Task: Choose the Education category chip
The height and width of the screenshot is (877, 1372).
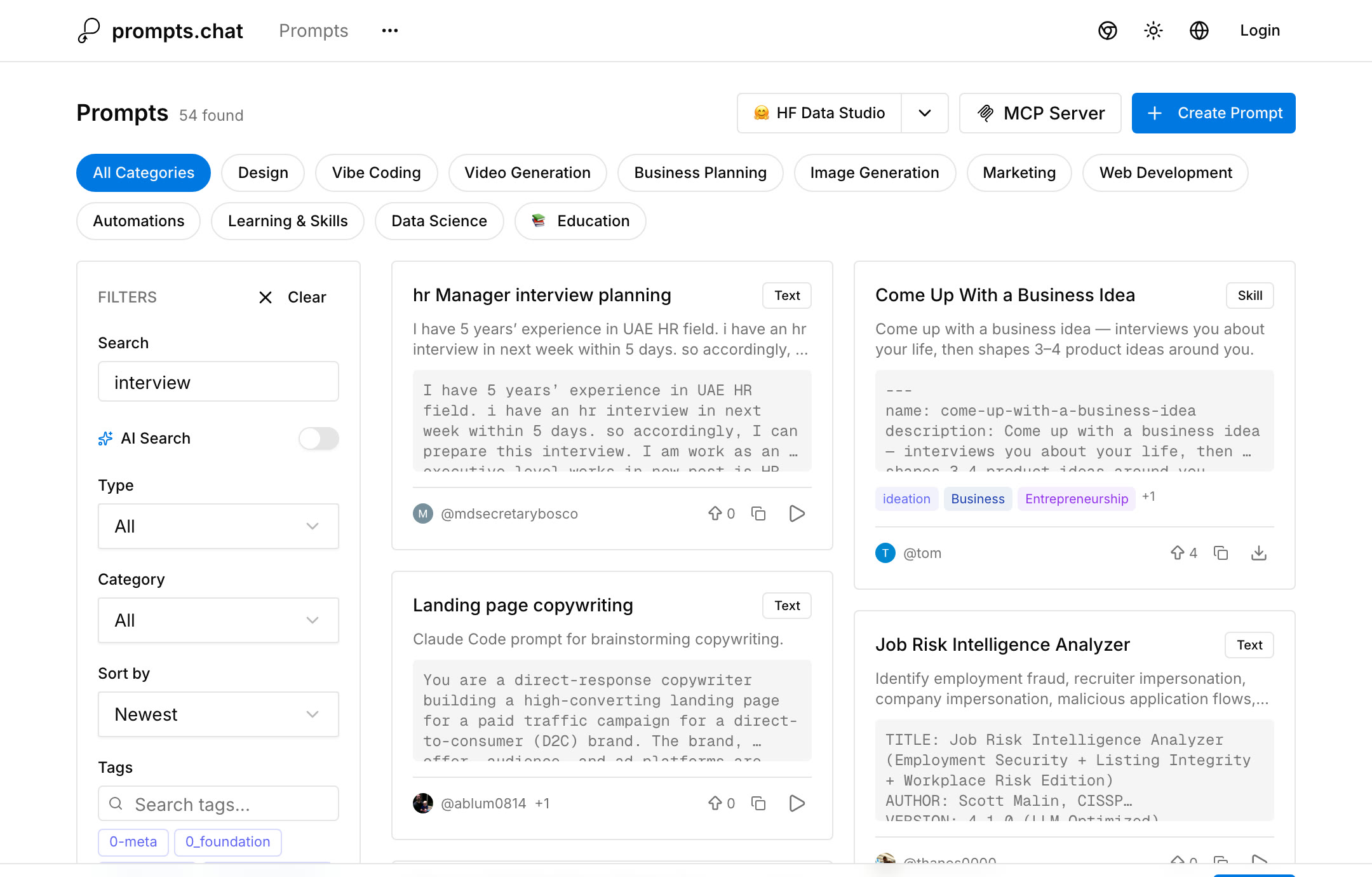Action: 581,221
